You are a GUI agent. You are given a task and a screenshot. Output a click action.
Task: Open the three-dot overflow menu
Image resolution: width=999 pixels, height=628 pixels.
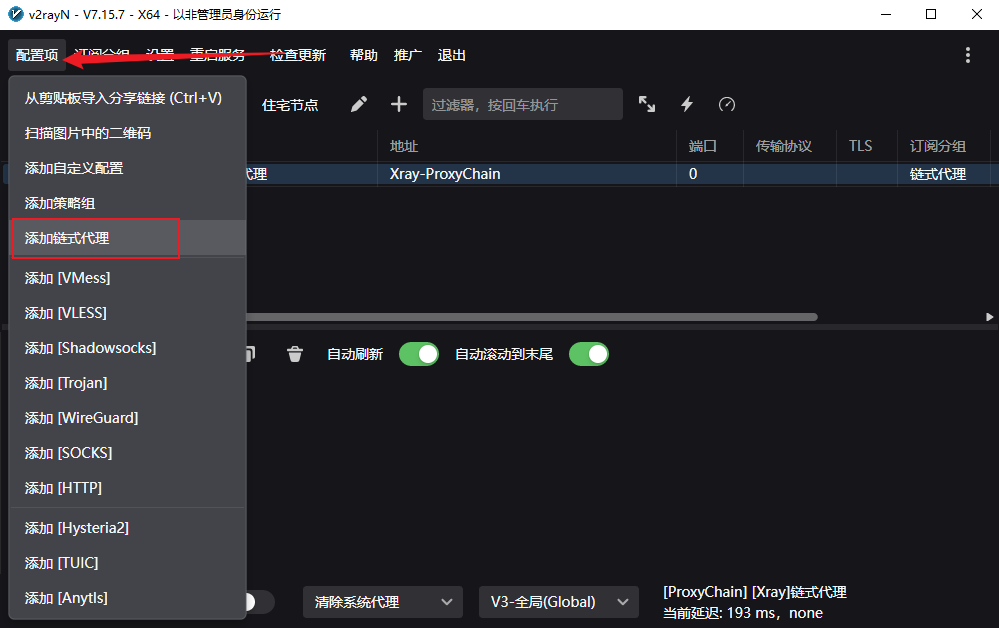968,55
